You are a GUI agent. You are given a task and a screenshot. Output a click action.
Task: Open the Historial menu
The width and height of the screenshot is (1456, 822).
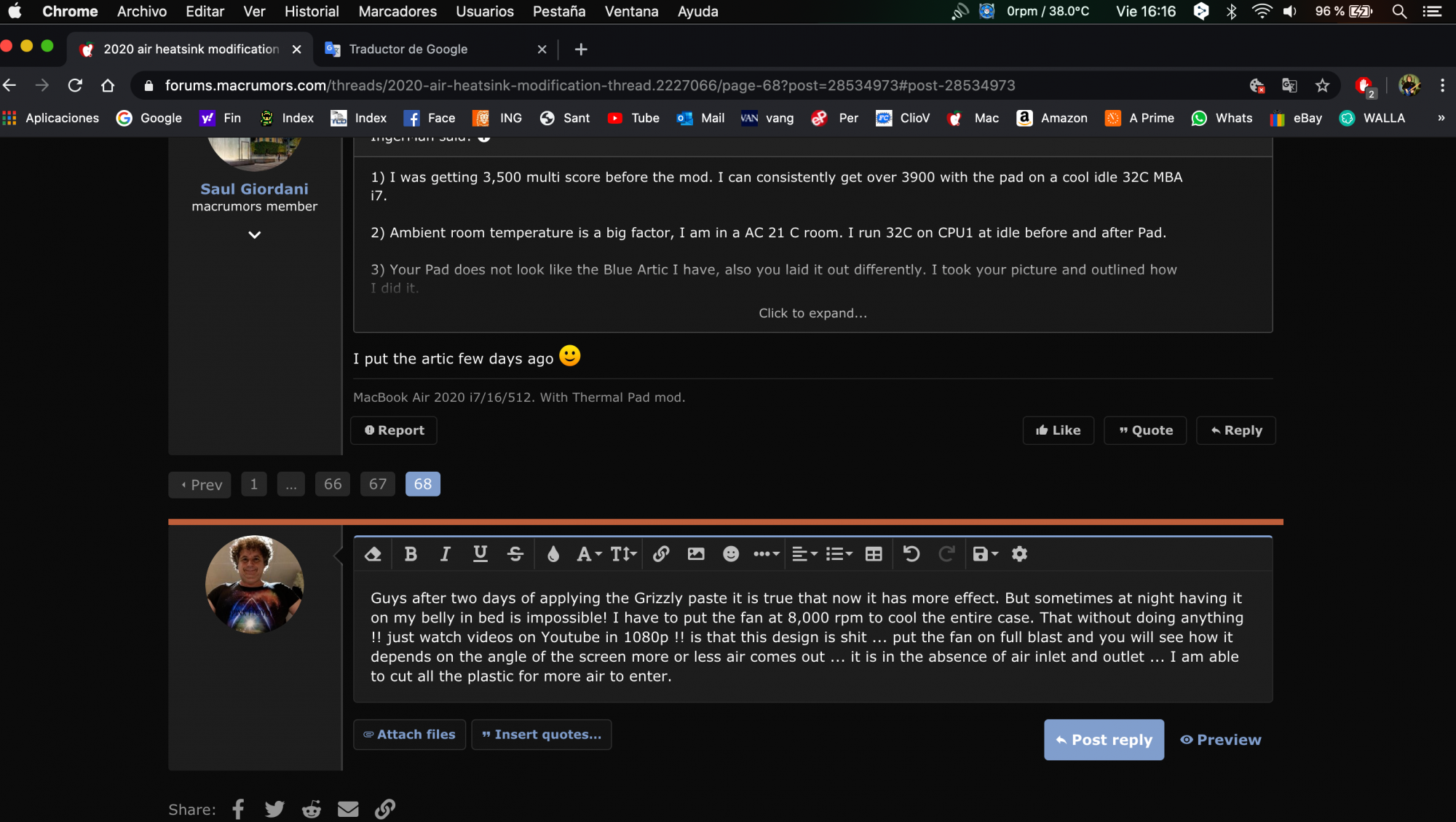click(312, 11)
